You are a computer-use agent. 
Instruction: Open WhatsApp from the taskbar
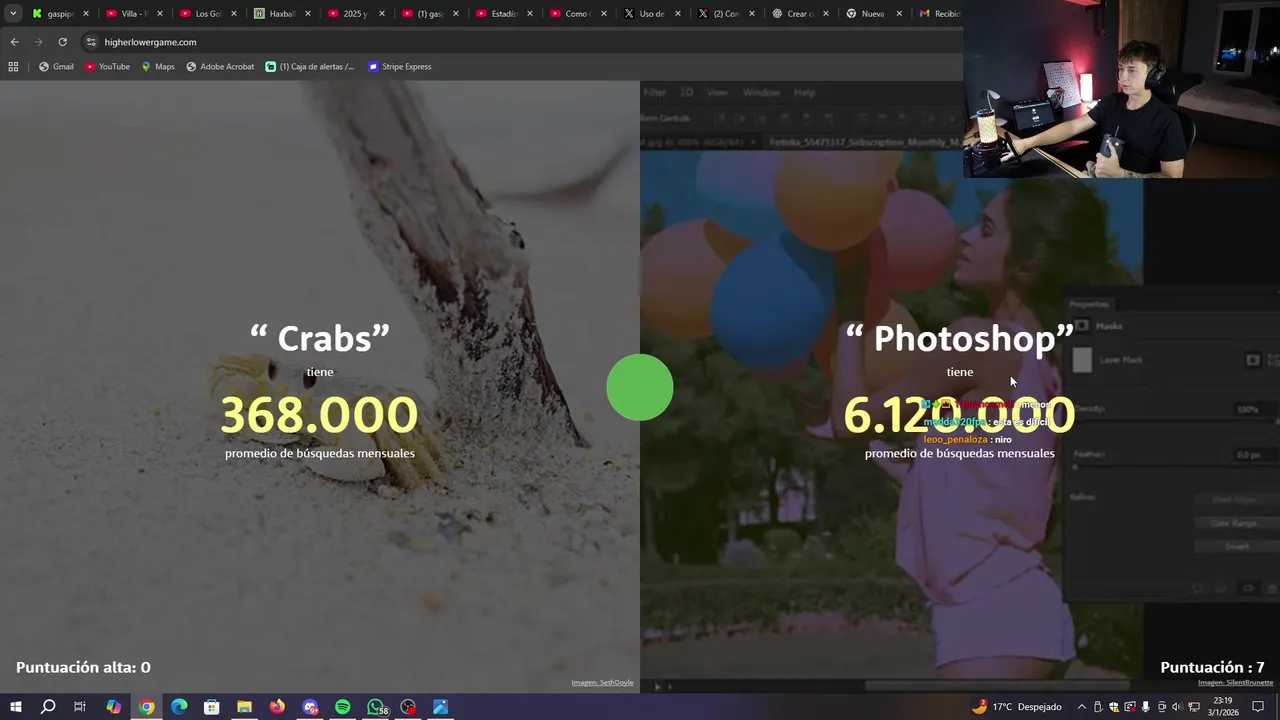pos(376,707)
